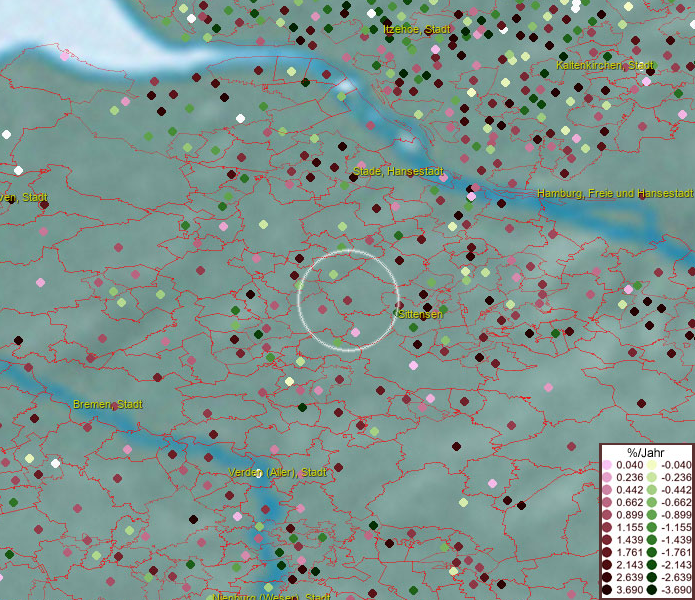695x600 pixels.
Task: Click the 1.155 legend color swatch
Action: pyautogui.click(x=607, y=528)
